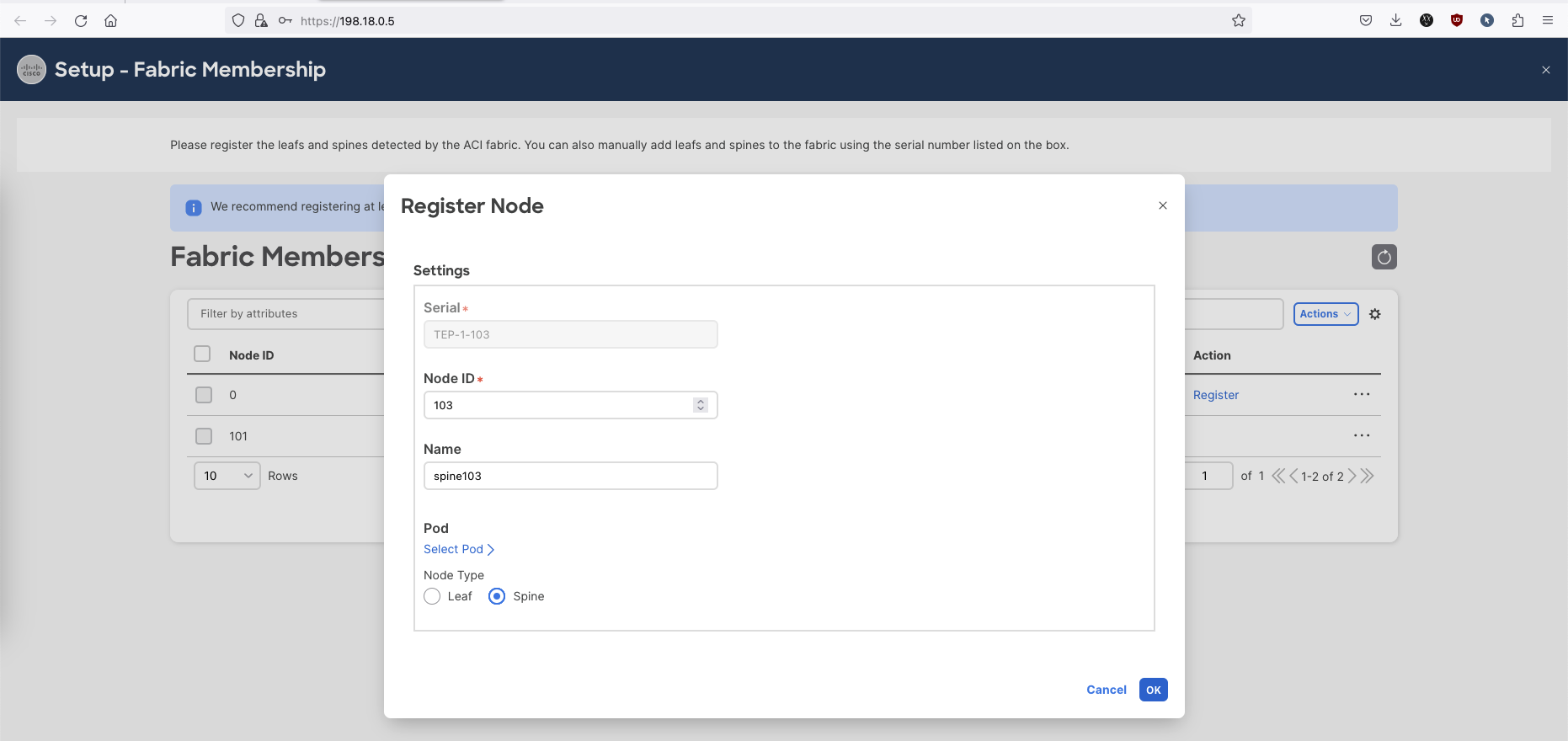Go to the browser home page

pyautogui.click(x=110, y=21)
